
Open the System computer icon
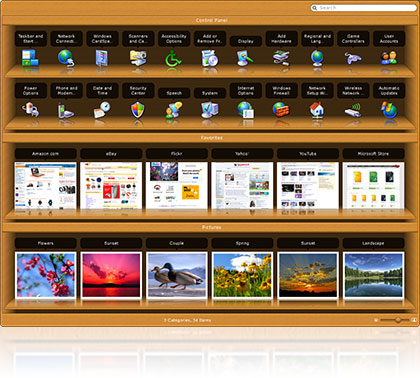210,110
